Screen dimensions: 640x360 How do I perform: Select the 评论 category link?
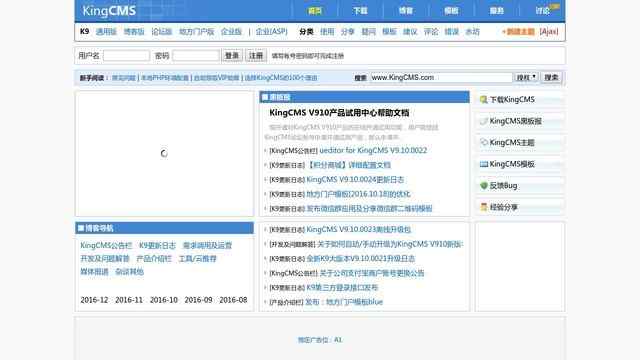431,31
